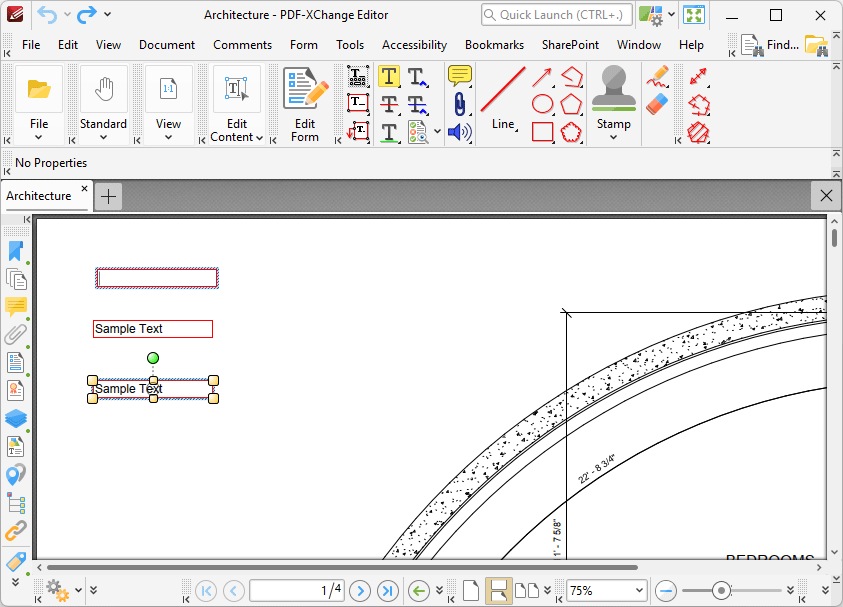Click the Undo arrow
843x607 pixels.
(47, 15)
